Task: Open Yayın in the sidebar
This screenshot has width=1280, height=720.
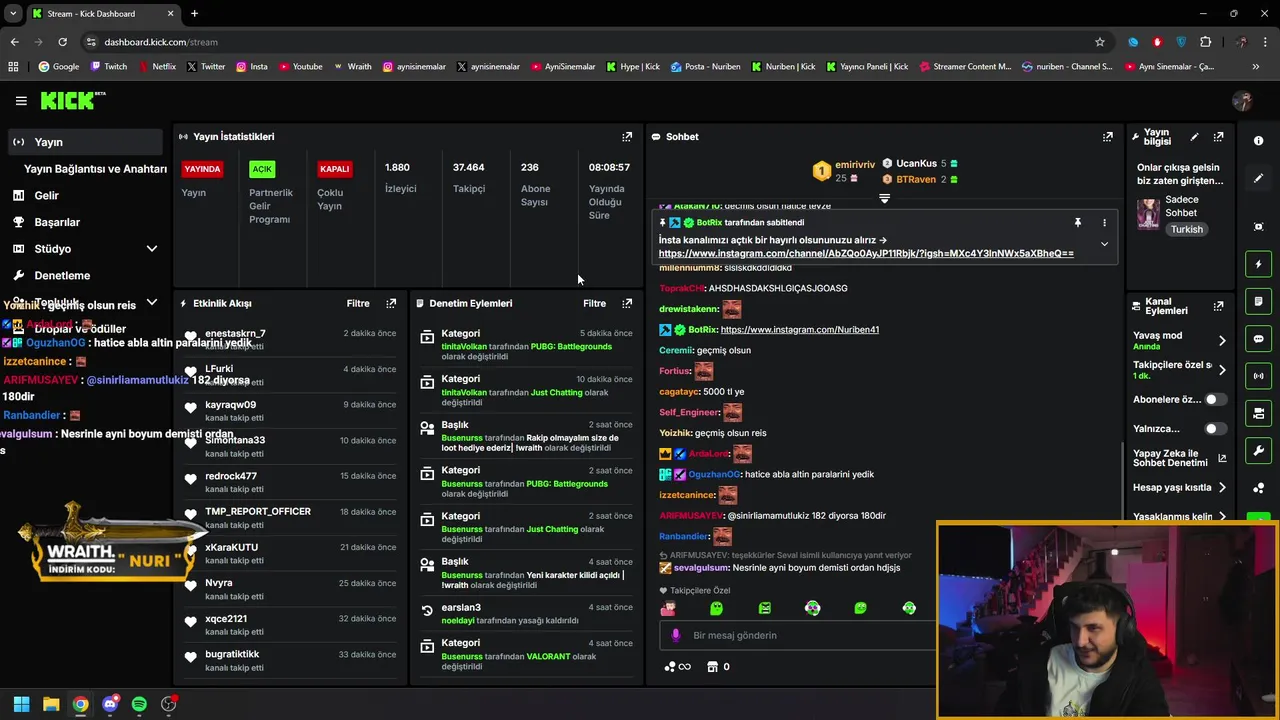Action: 85,142
